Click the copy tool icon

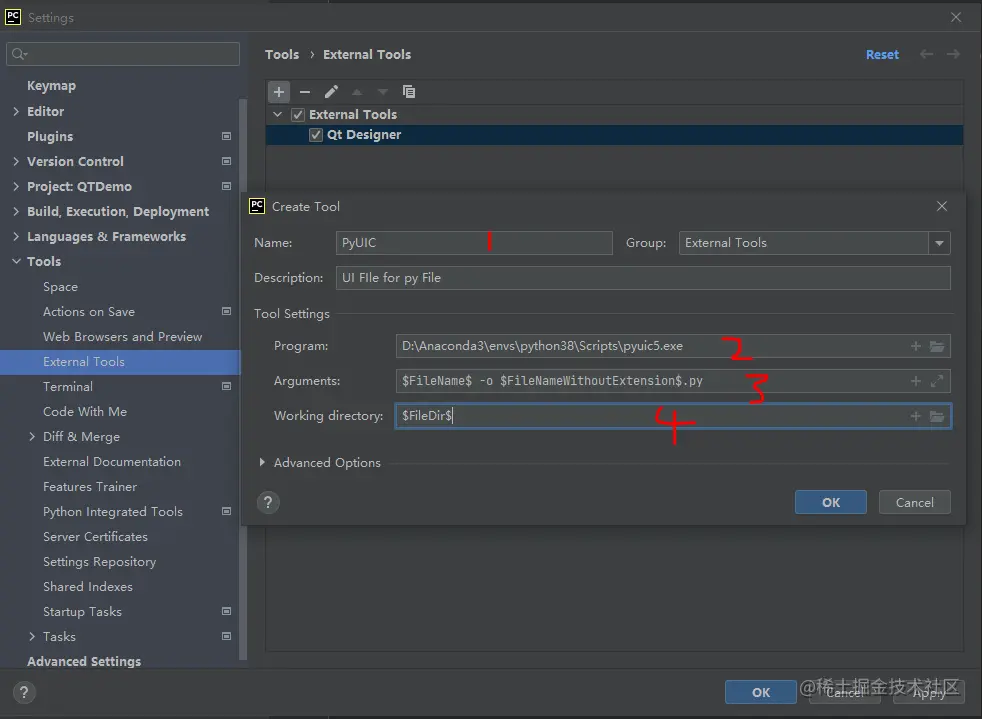409,92
